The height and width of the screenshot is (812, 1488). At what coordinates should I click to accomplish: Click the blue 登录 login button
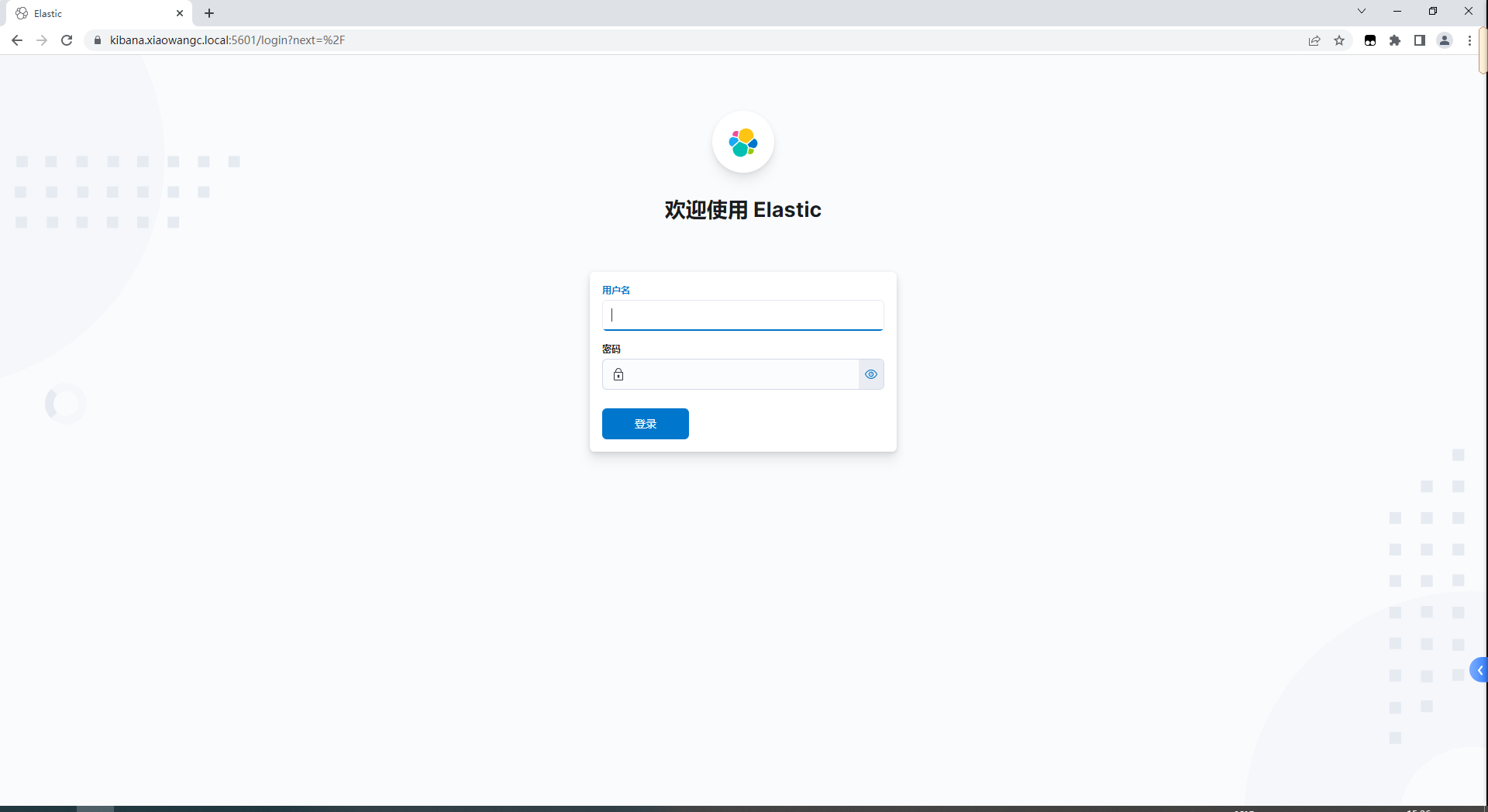pyautogui.click(x=646, y=424)
